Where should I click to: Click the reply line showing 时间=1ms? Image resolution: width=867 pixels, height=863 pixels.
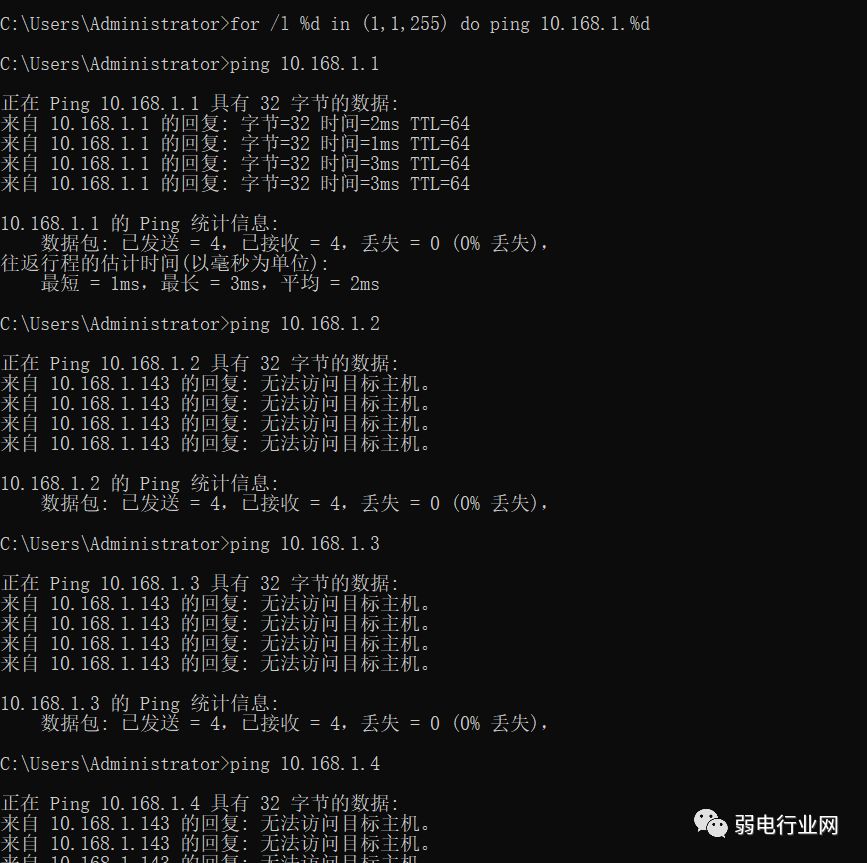[x=235, y=144]
